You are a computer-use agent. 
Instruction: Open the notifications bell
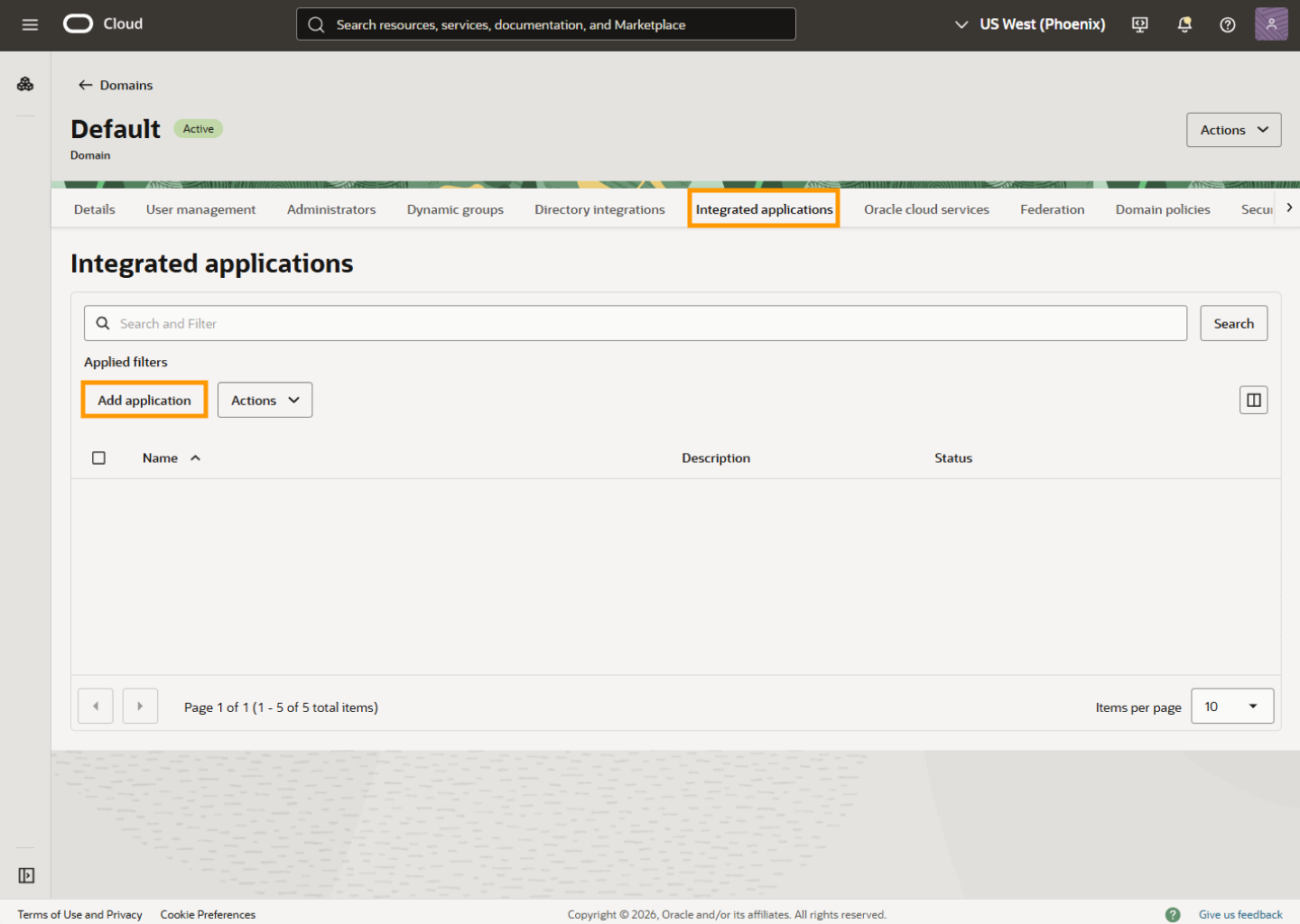(x=1184, y=24)
